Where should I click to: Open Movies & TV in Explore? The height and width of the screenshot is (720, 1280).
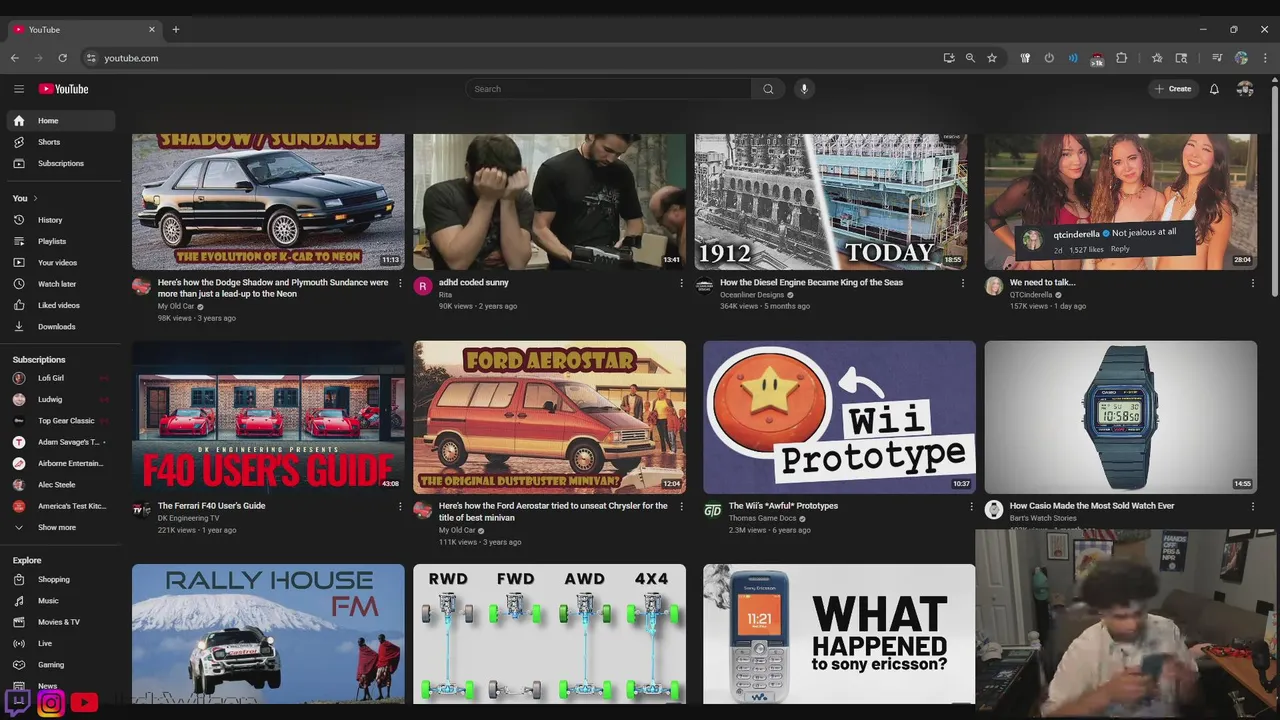click(60, 622)
